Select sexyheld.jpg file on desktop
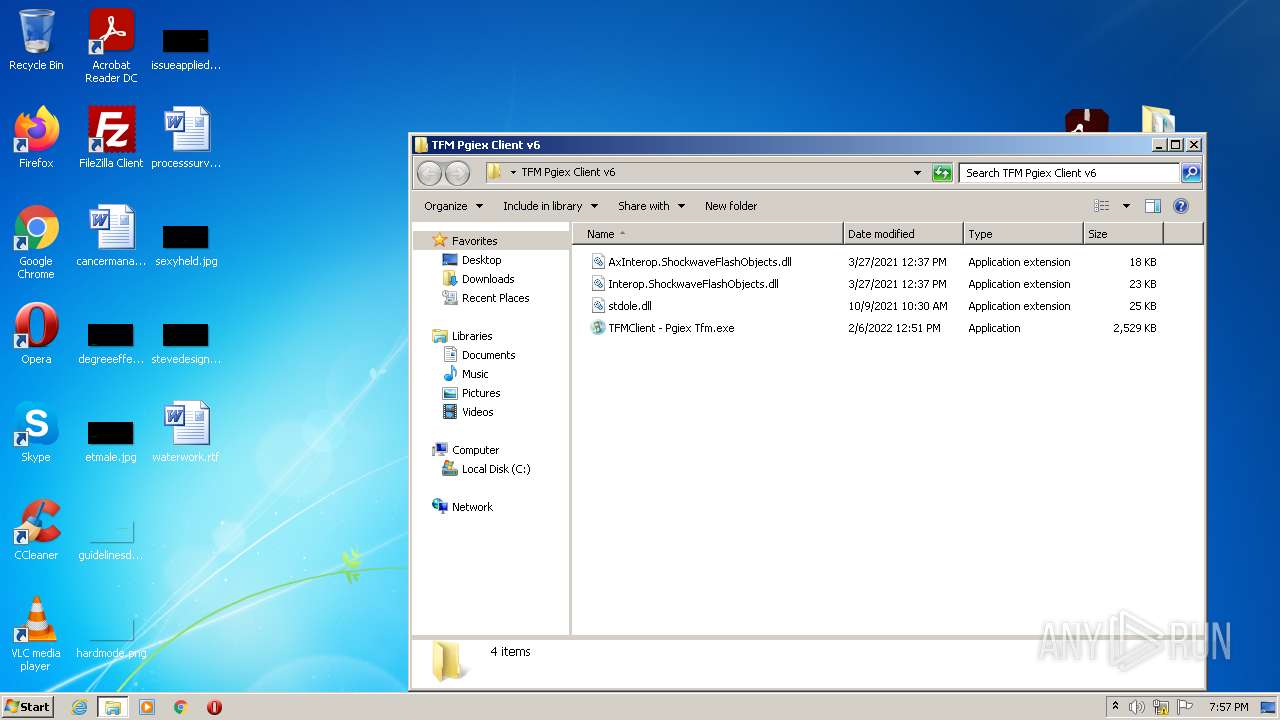Viewport: 1280px width, 720px height. (186, 246)
